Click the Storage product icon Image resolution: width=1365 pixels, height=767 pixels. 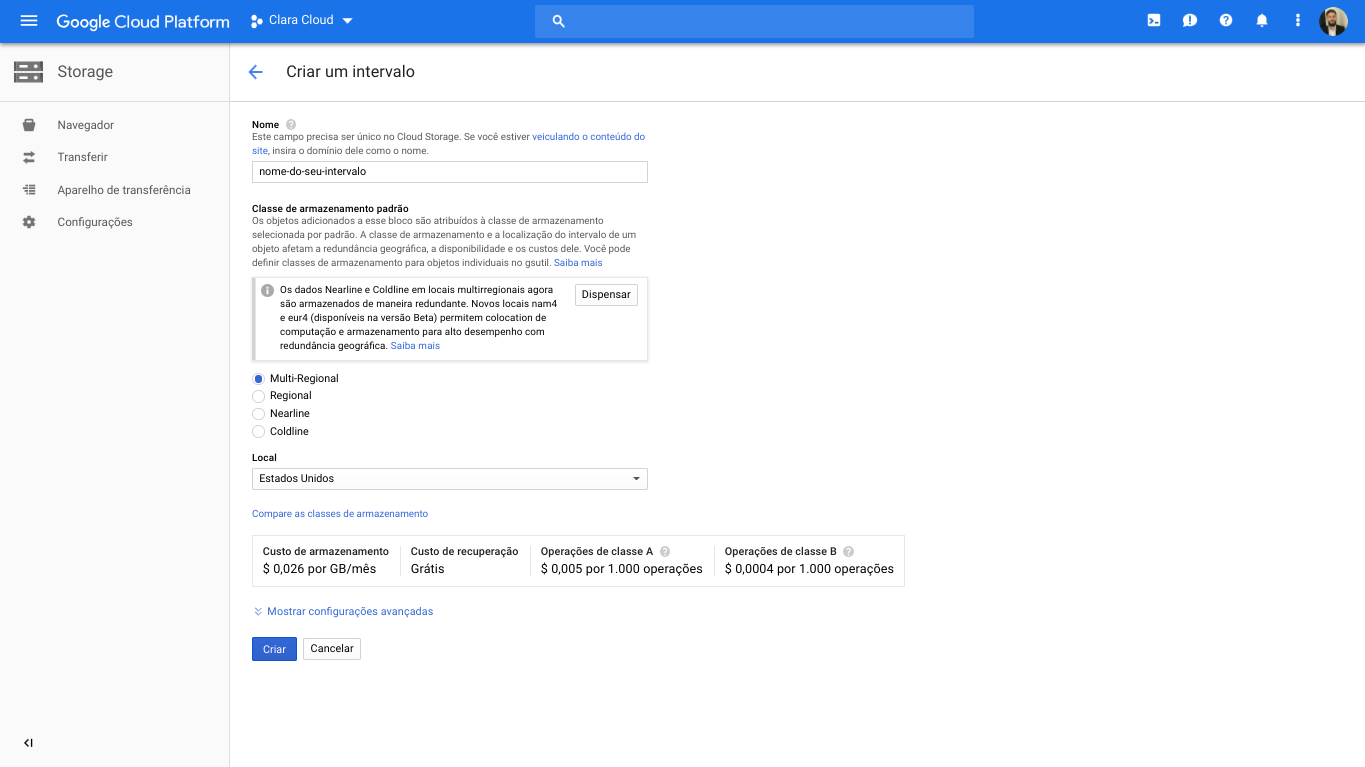[28, 72]
